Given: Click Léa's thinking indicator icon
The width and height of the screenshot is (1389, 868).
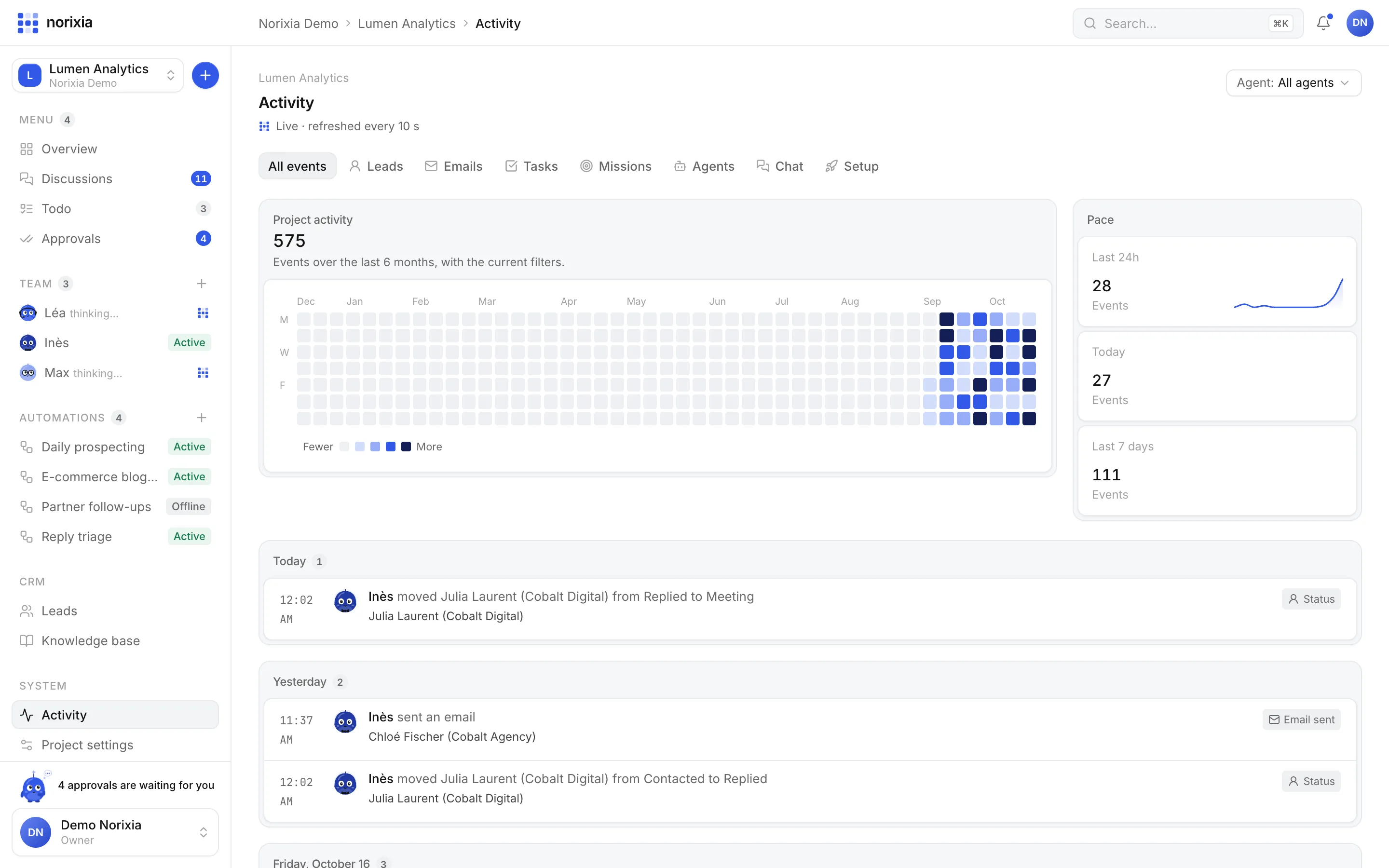Looking at the screenshot, I should pos(203,313).
